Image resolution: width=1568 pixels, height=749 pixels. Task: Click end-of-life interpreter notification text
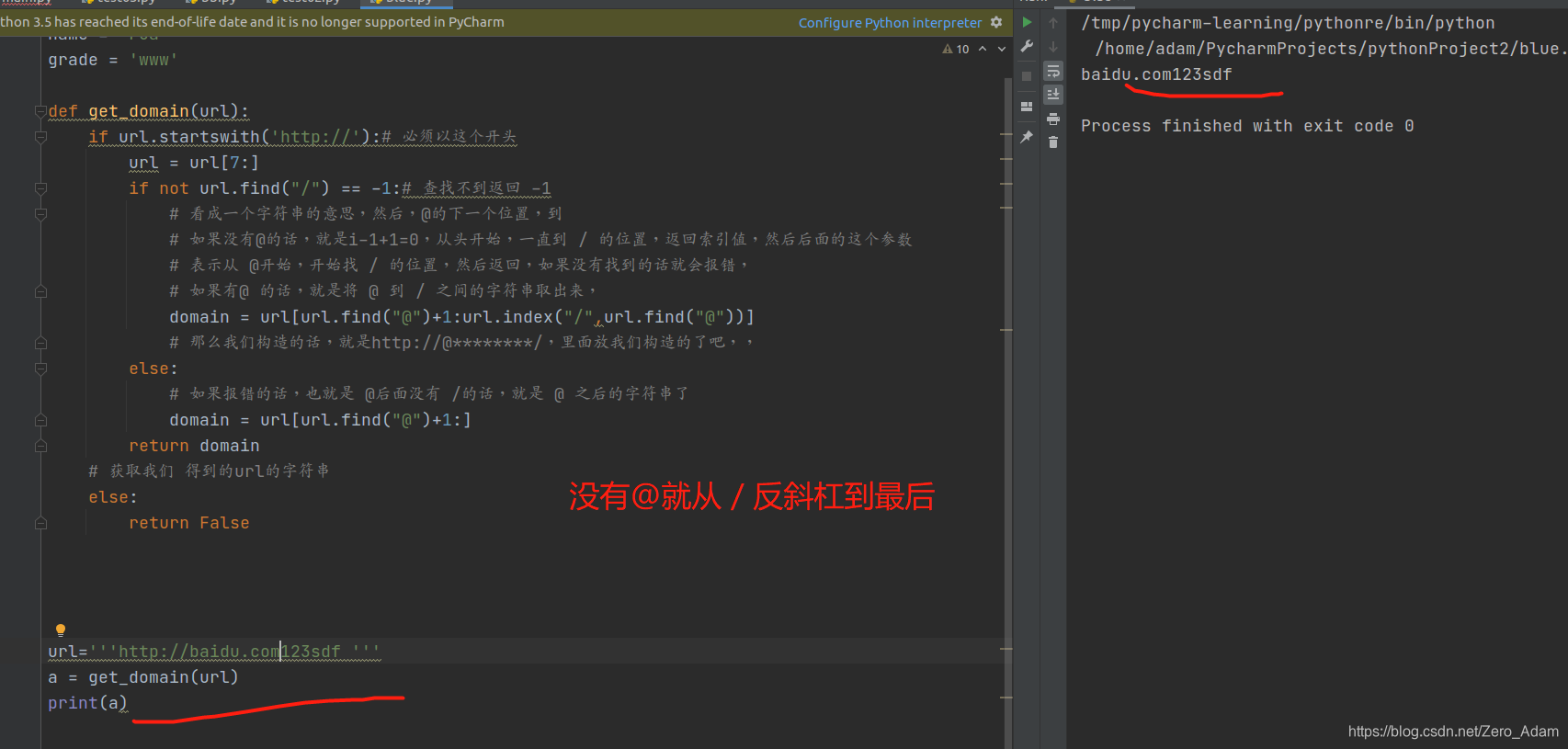pyautogui.click(x=252, y=22)
